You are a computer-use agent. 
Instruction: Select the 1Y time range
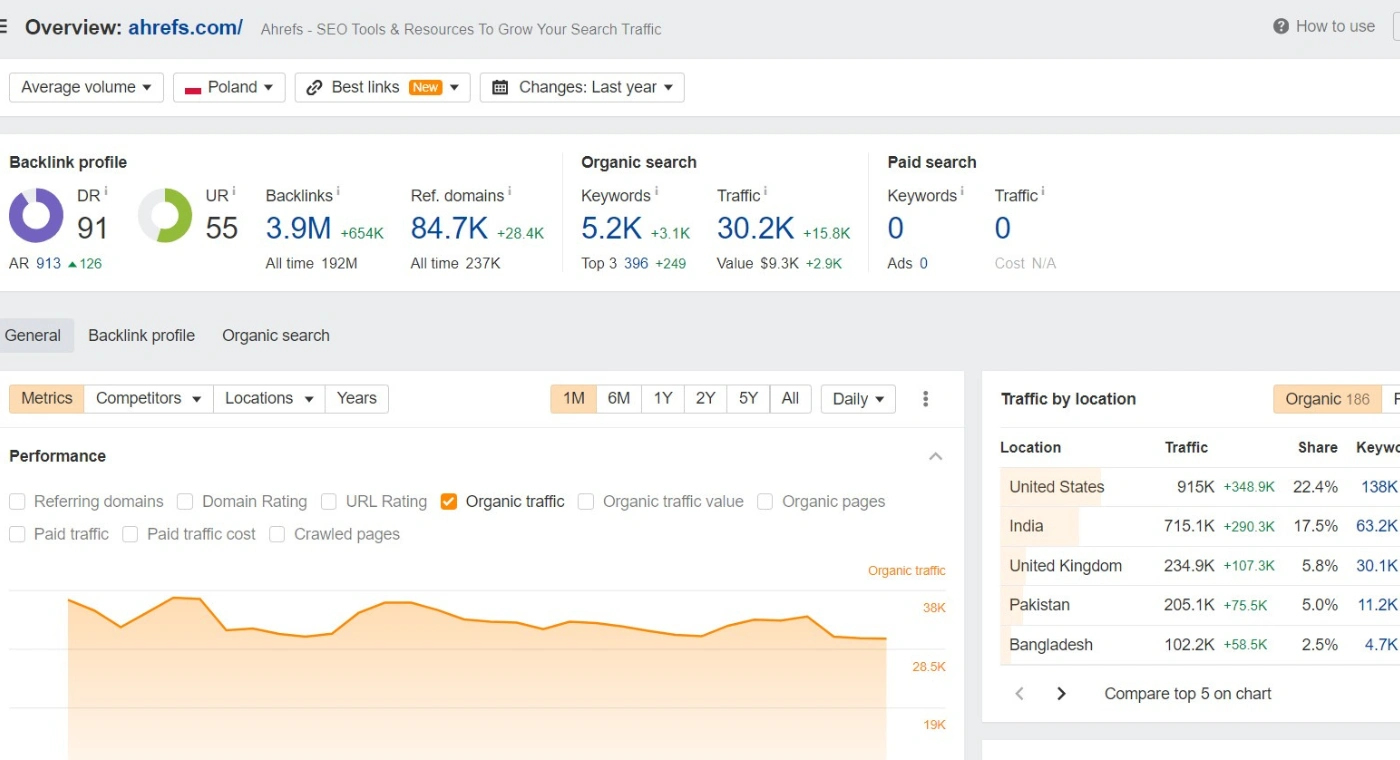(663, 399)
